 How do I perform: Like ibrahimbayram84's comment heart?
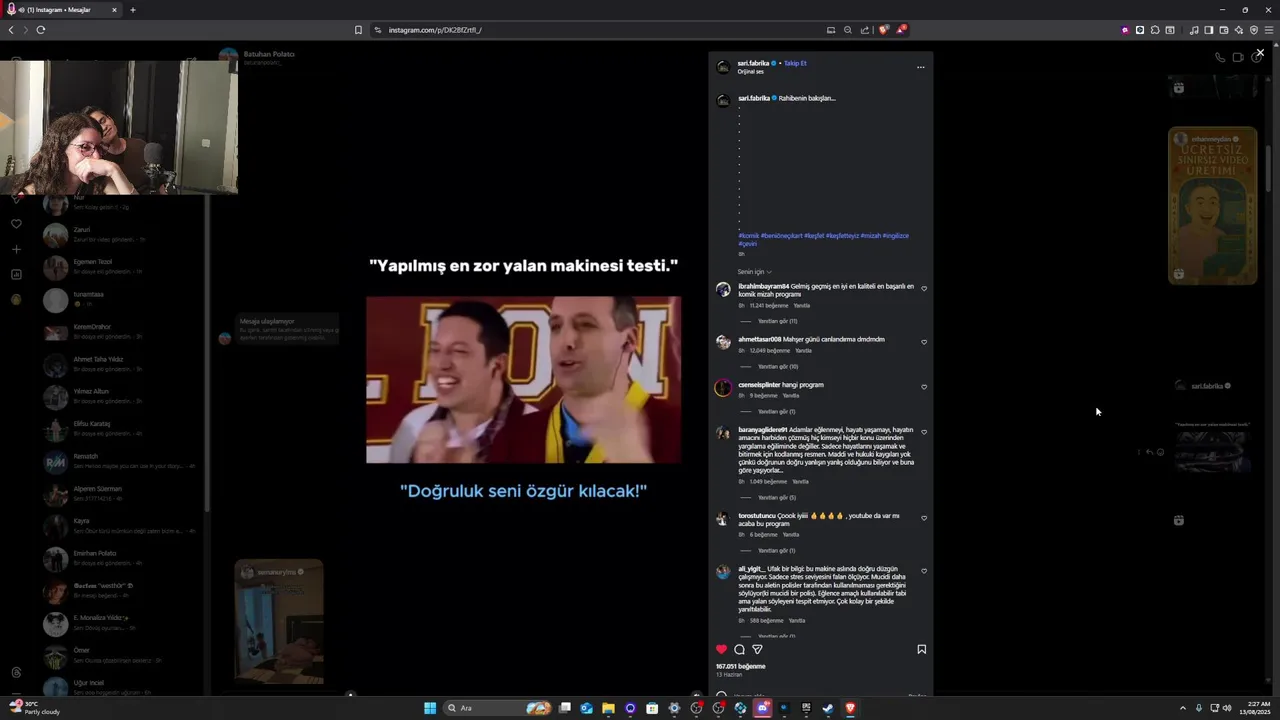[x=924, y=288]
